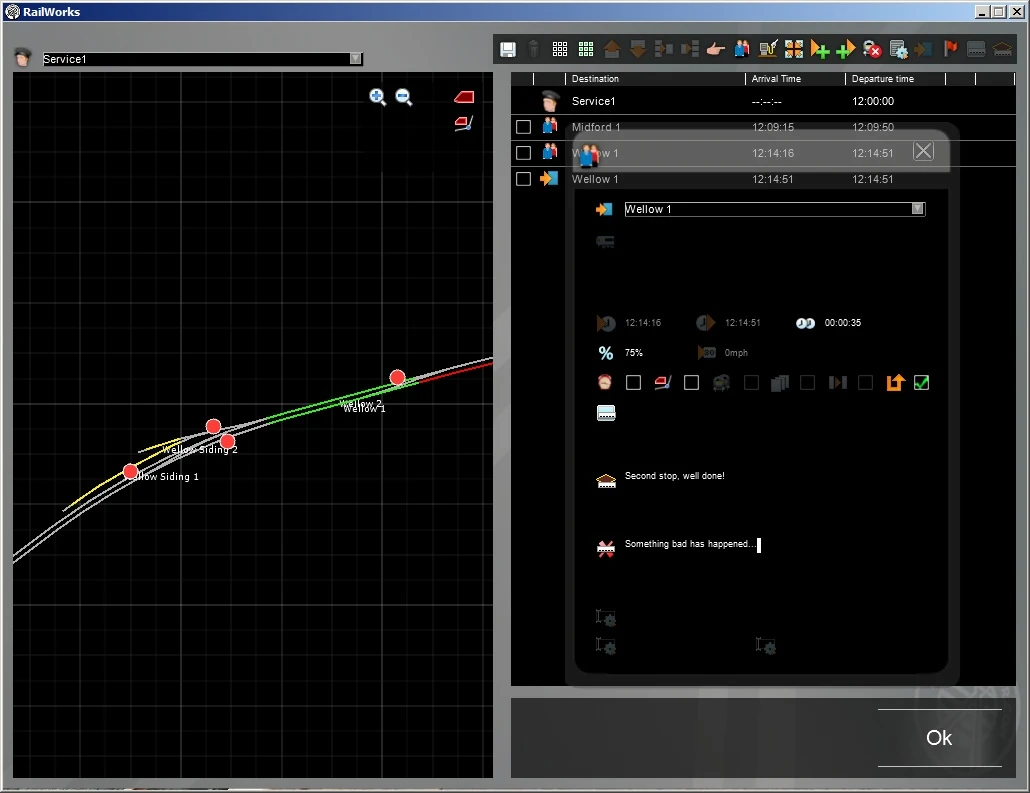This screenshot has height=793, width=1030.
Task: Toggle the alarm clock timetabled checkbox
Action: pyautogui.click(x=633, y=382)
